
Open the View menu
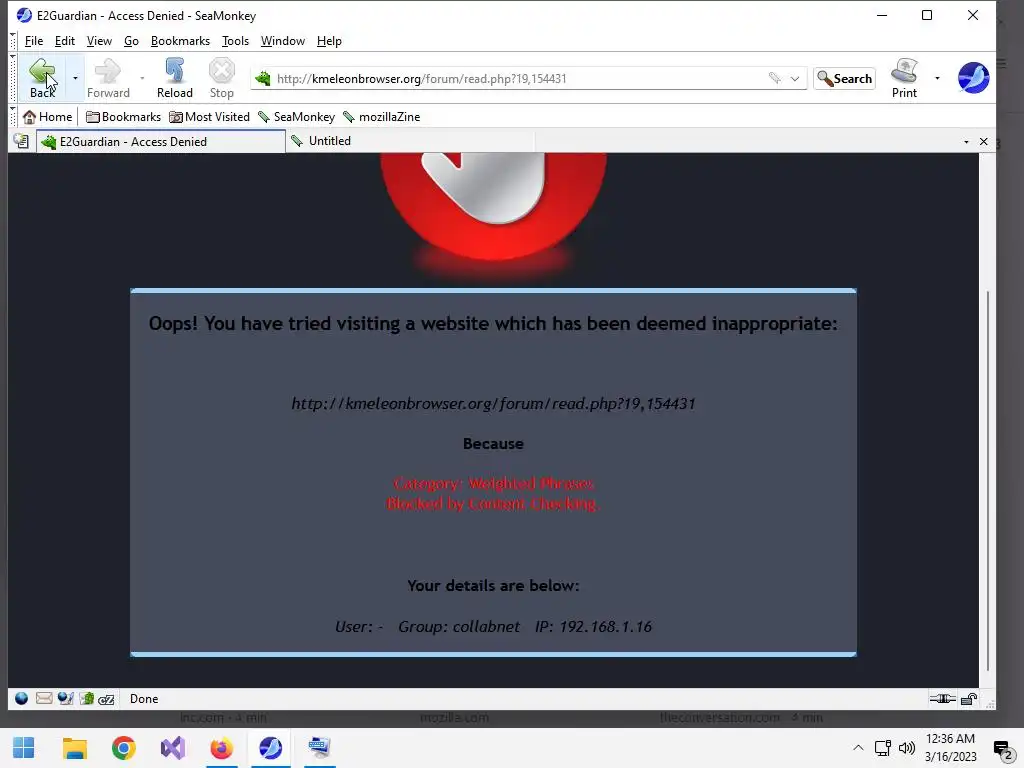[99, 40]
